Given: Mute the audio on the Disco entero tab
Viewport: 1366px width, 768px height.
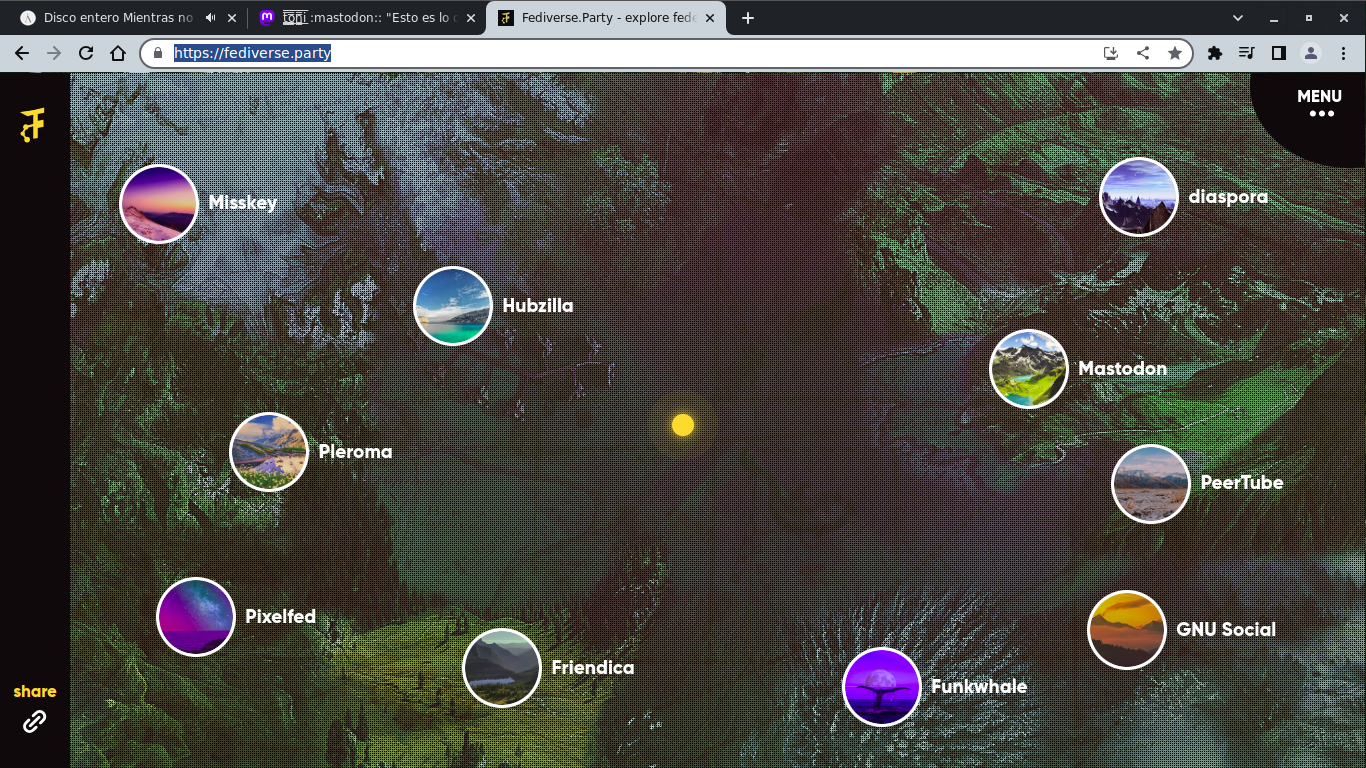Looking at the screenshot, I should pyautogui.click(x=211, y=18).
